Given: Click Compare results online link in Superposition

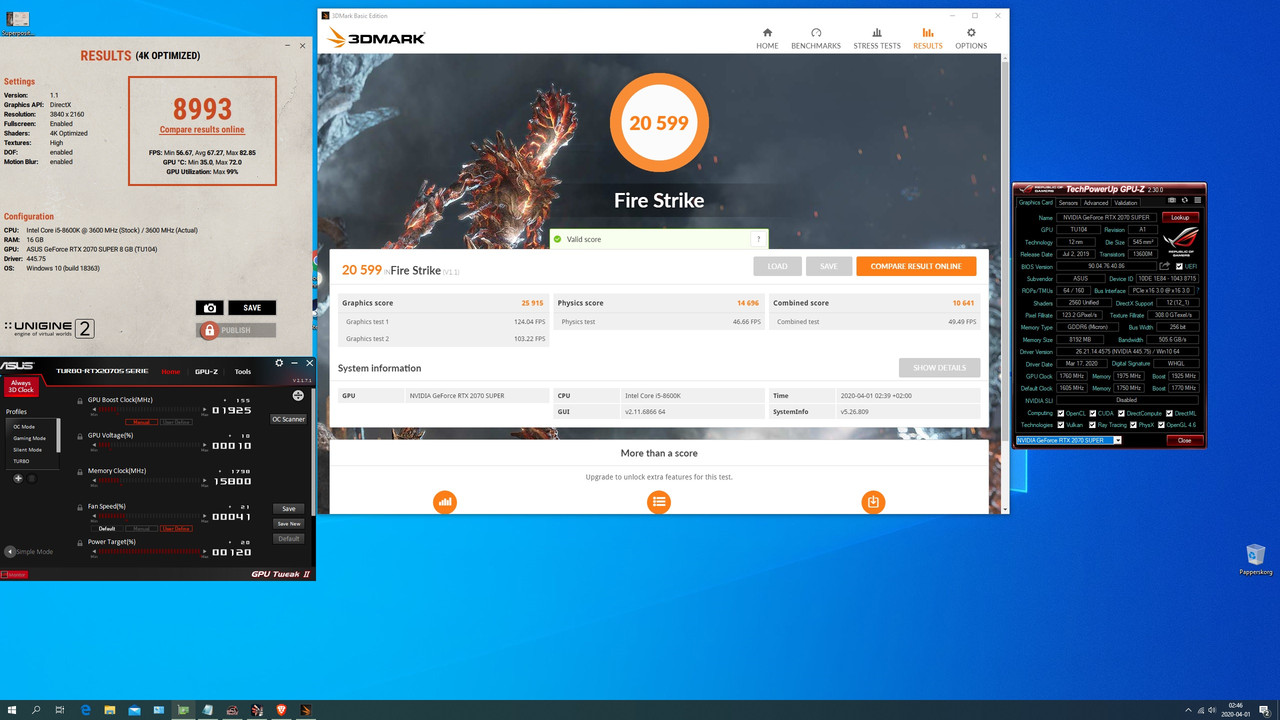Looking at the screenshot, I should coord(202,130).
